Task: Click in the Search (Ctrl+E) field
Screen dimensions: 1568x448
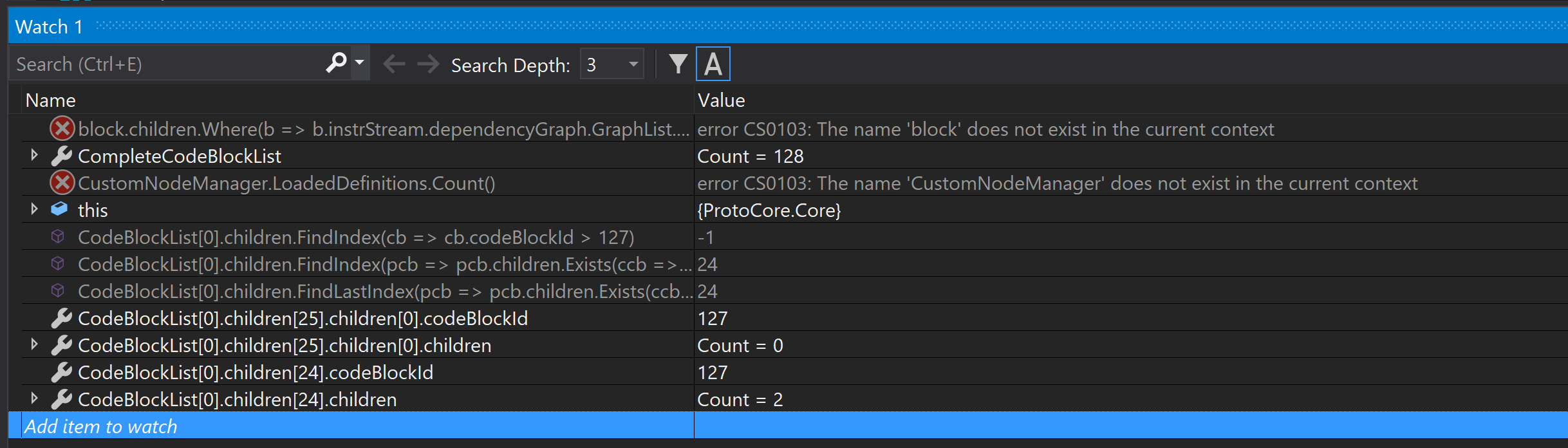Action: click(167, 64)
